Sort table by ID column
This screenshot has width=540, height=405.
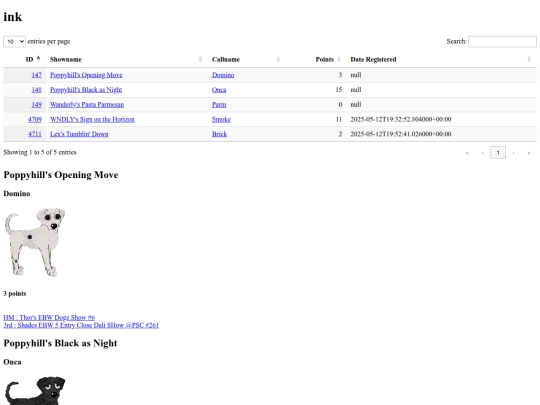pyautogui.click(x=24, y=59)
